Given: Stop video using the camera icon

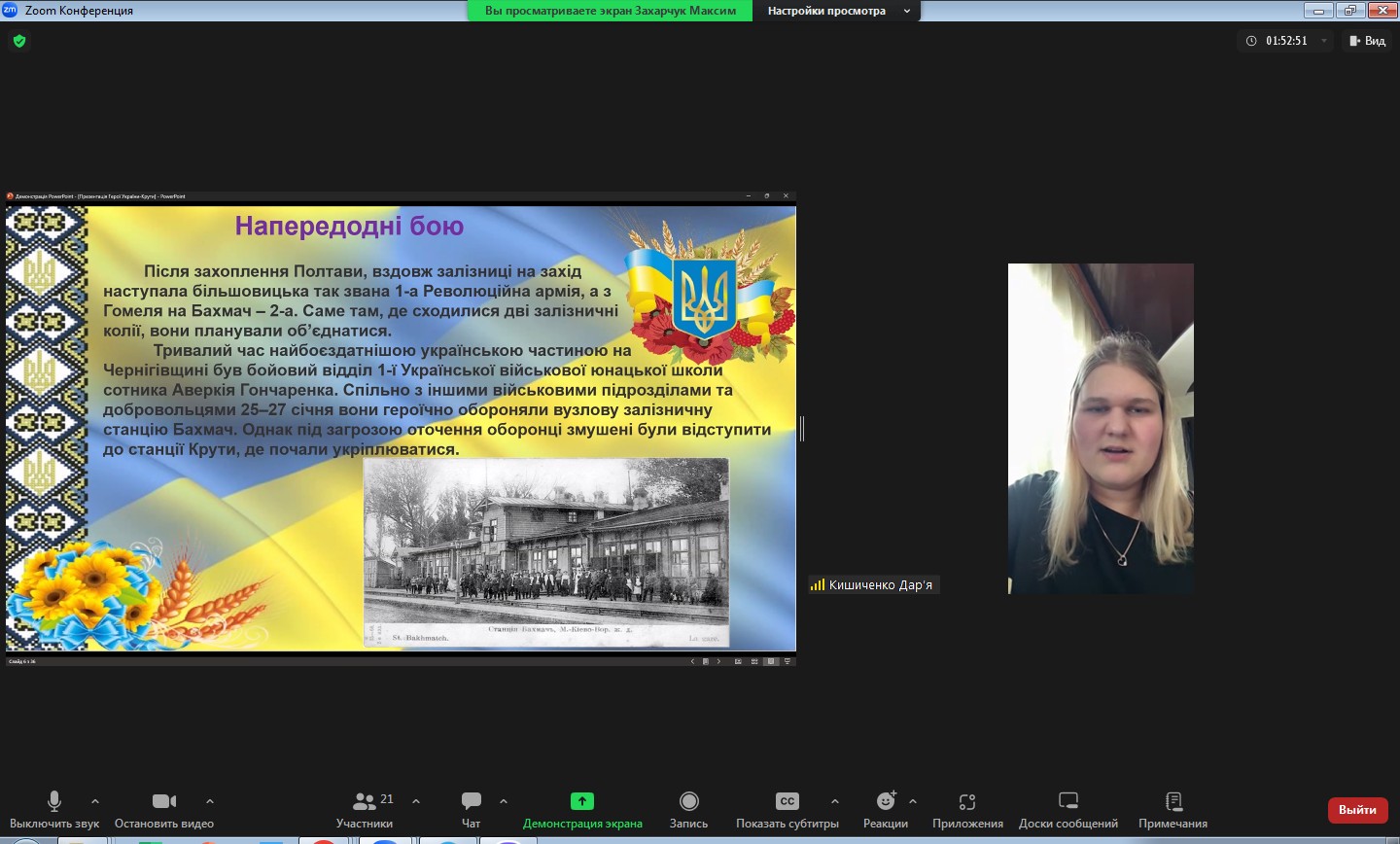Looking at the screenshot, I should coord(164,801).
